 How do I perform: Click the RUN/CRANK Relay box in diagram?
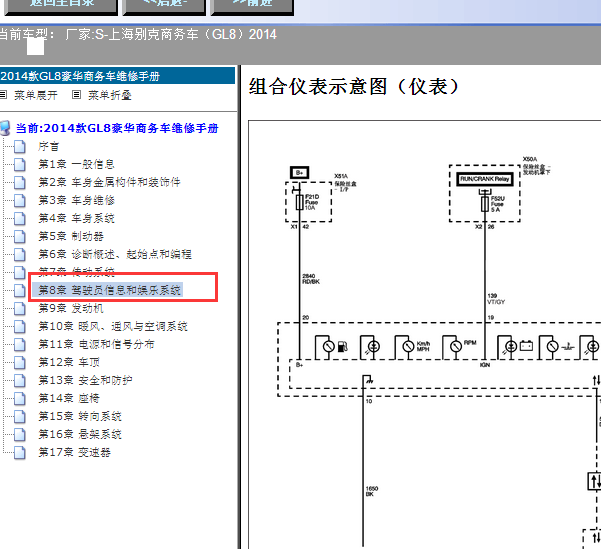[485, 179]
